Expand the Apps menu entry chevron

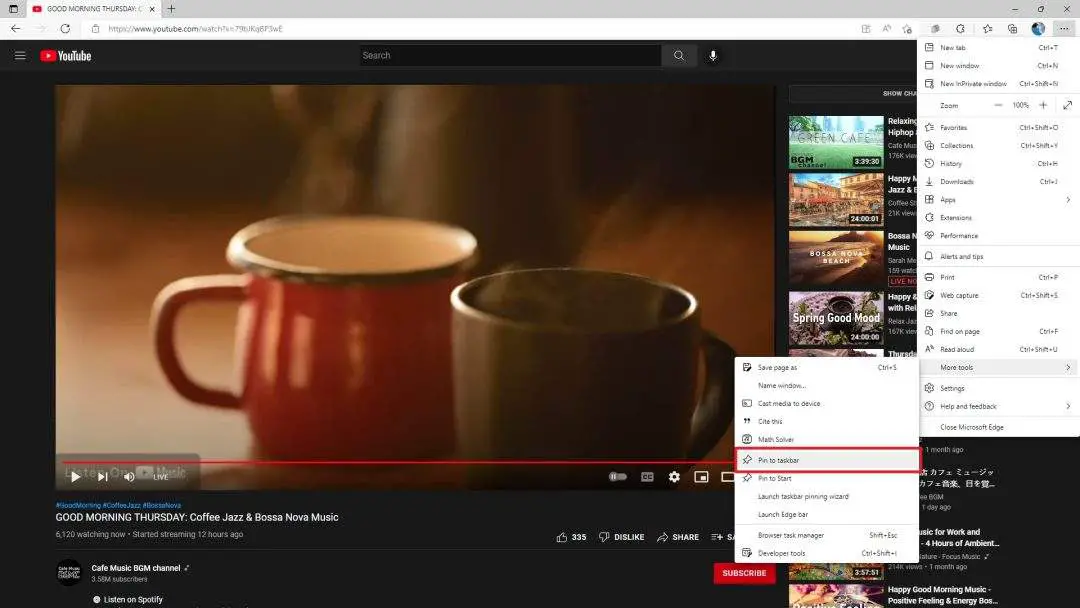(x=1066, y=199)
